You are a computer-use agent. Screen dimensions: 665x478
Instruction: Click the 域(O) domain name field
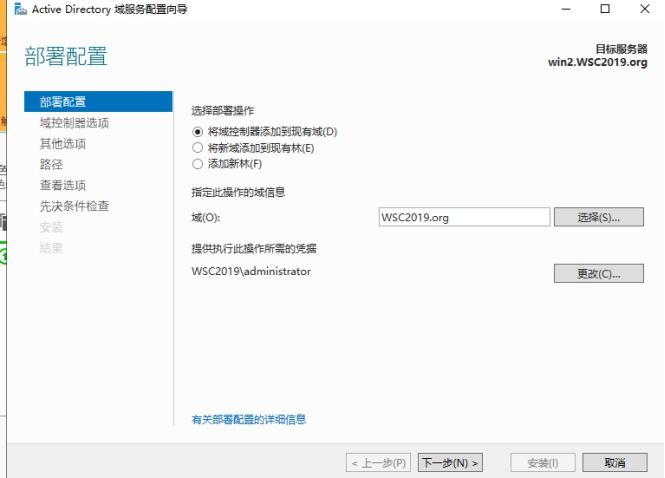(x=464, y=217)
